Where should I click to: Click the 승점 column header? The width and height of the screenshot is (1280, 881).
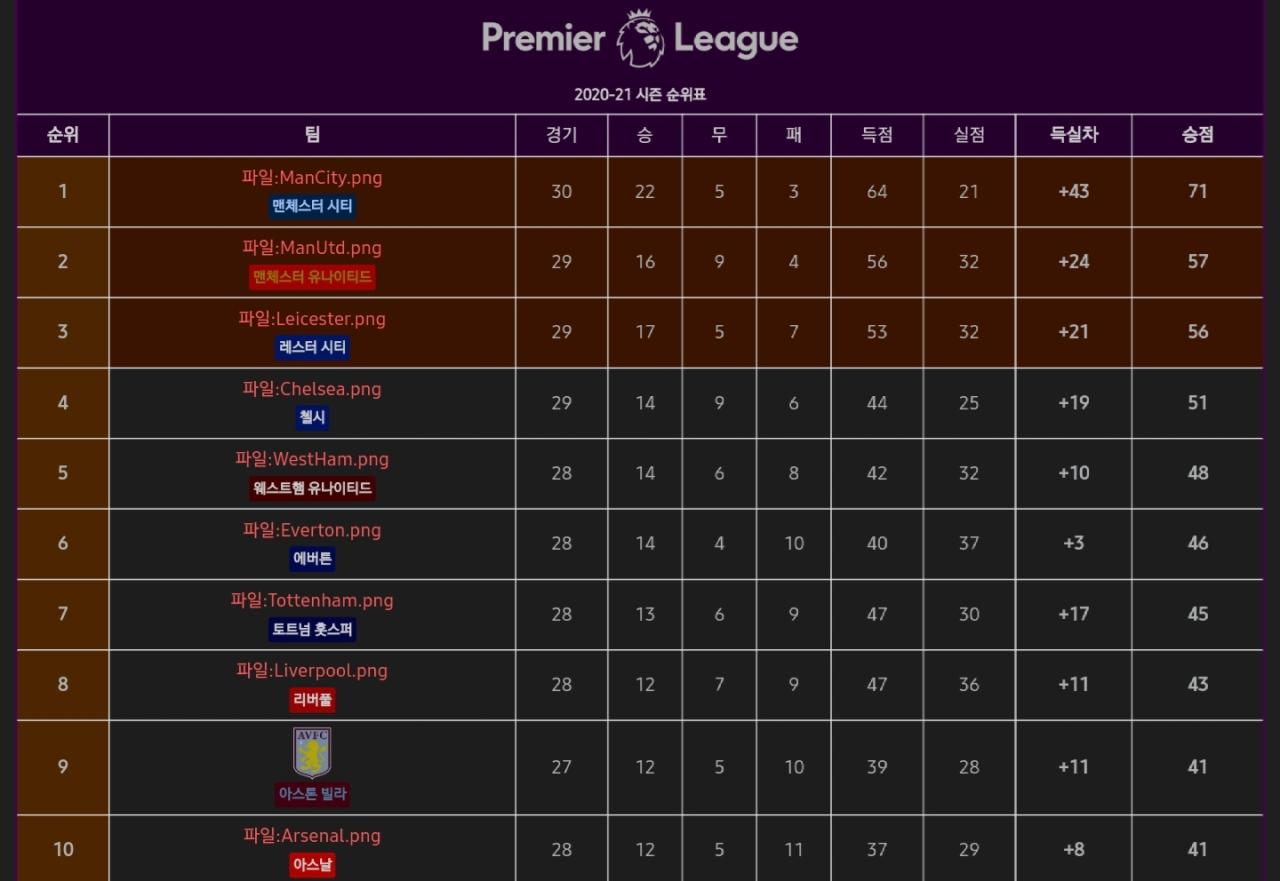1197,135
